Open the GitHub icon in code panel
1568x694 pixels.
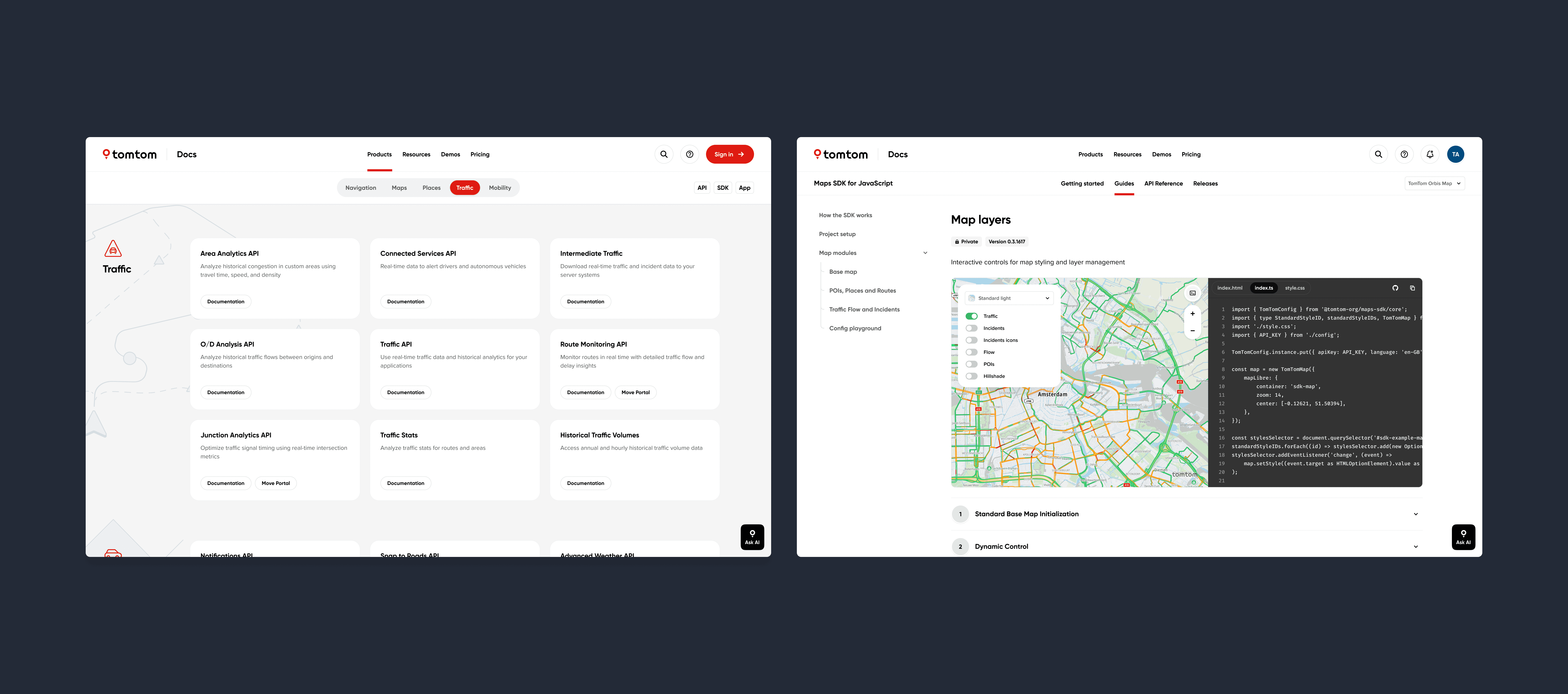click(x=1395, y=288)
